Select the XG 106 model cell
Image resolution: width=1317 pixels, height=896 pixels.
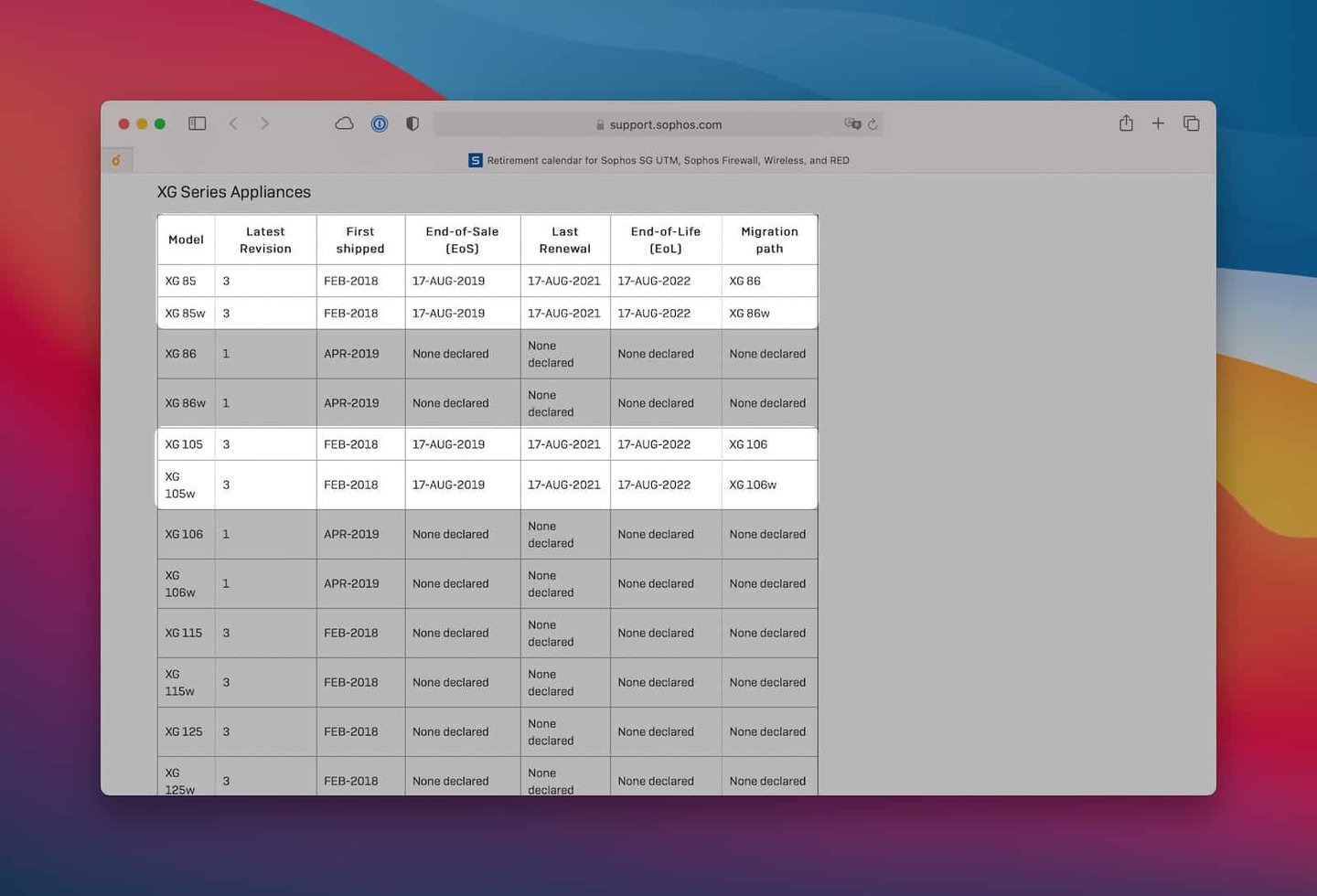point(186,534)
